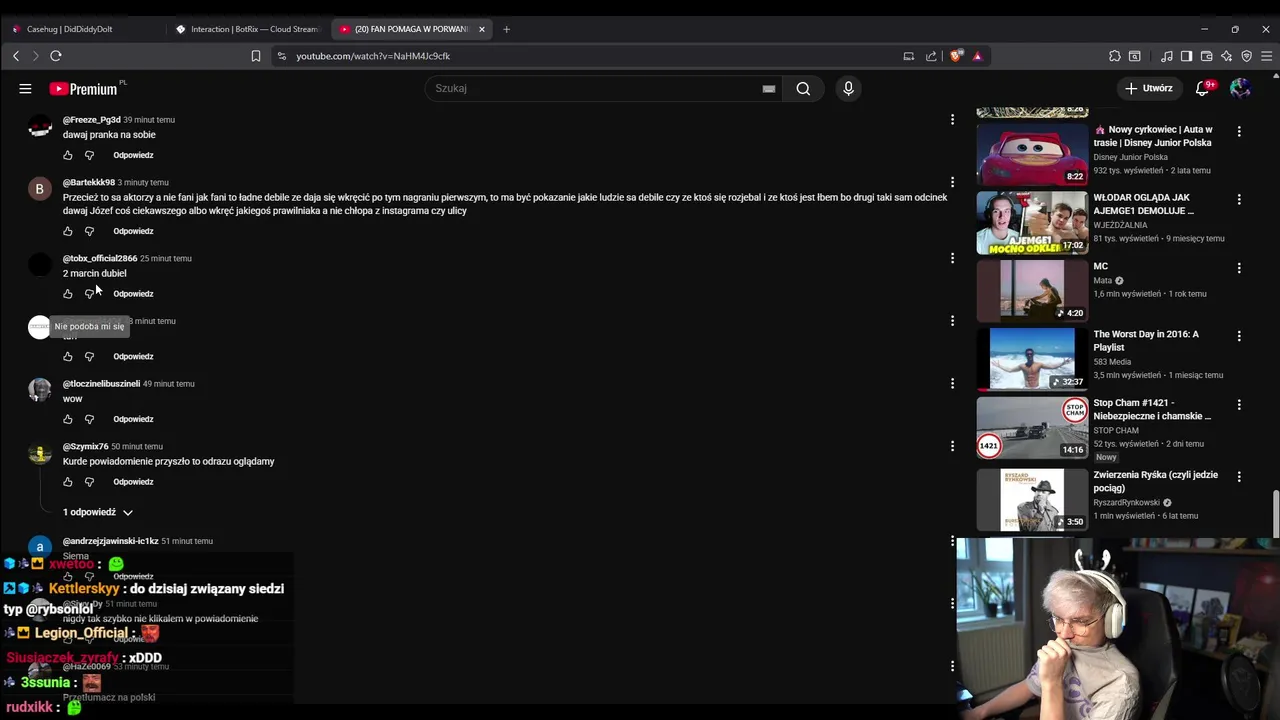Like the comment by @Szymix76

(68, 482)
